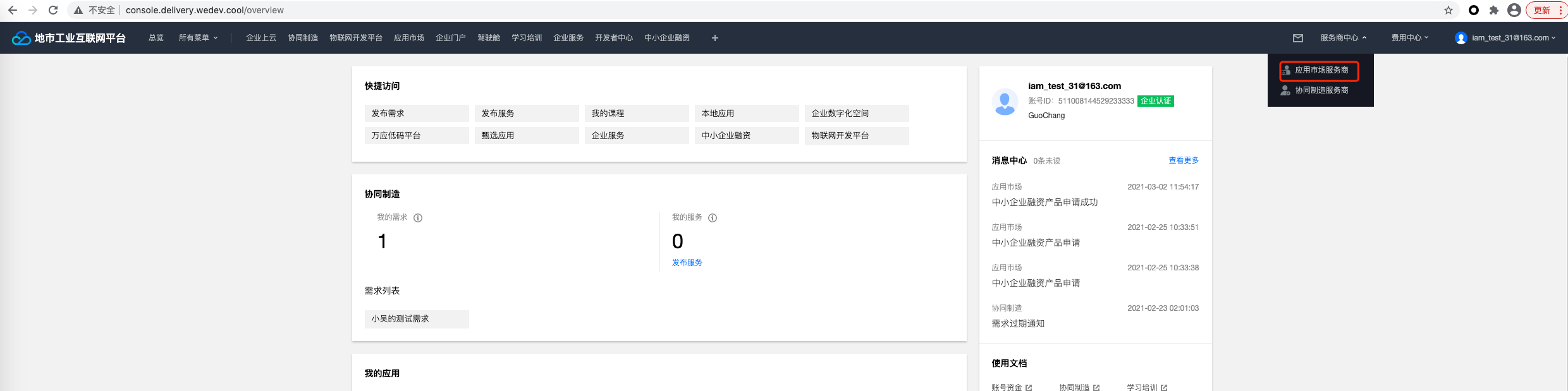The width and height of the screenshot is (1568, 391).
Task: Click the not-secure warning triangle icon
Action: point(78,10)
